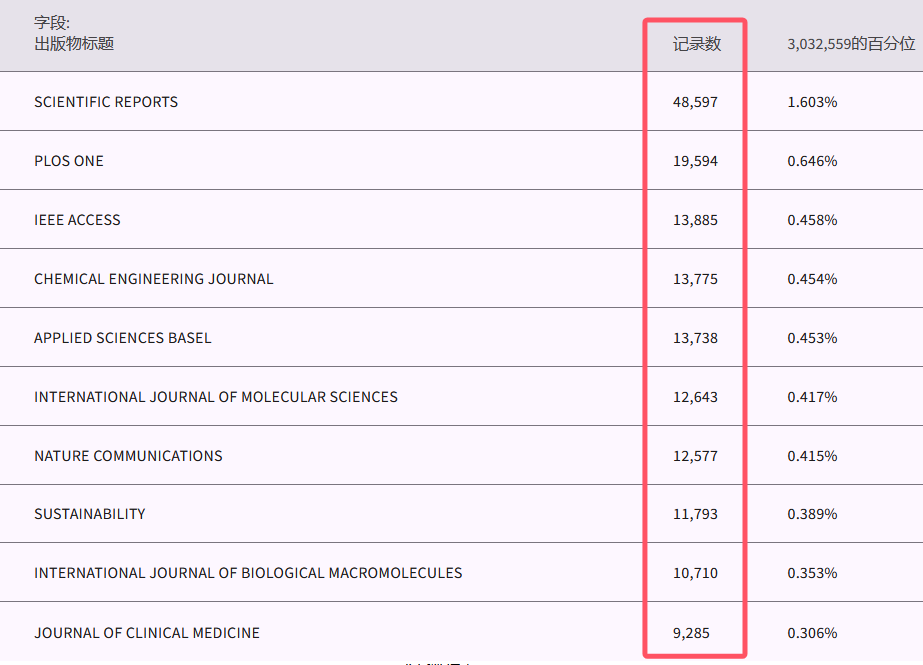This screenshot has width=923, height=665.
Task: Click CHEMICAL ENGINEERING JOURNAL title
Action: coord(153,279)
